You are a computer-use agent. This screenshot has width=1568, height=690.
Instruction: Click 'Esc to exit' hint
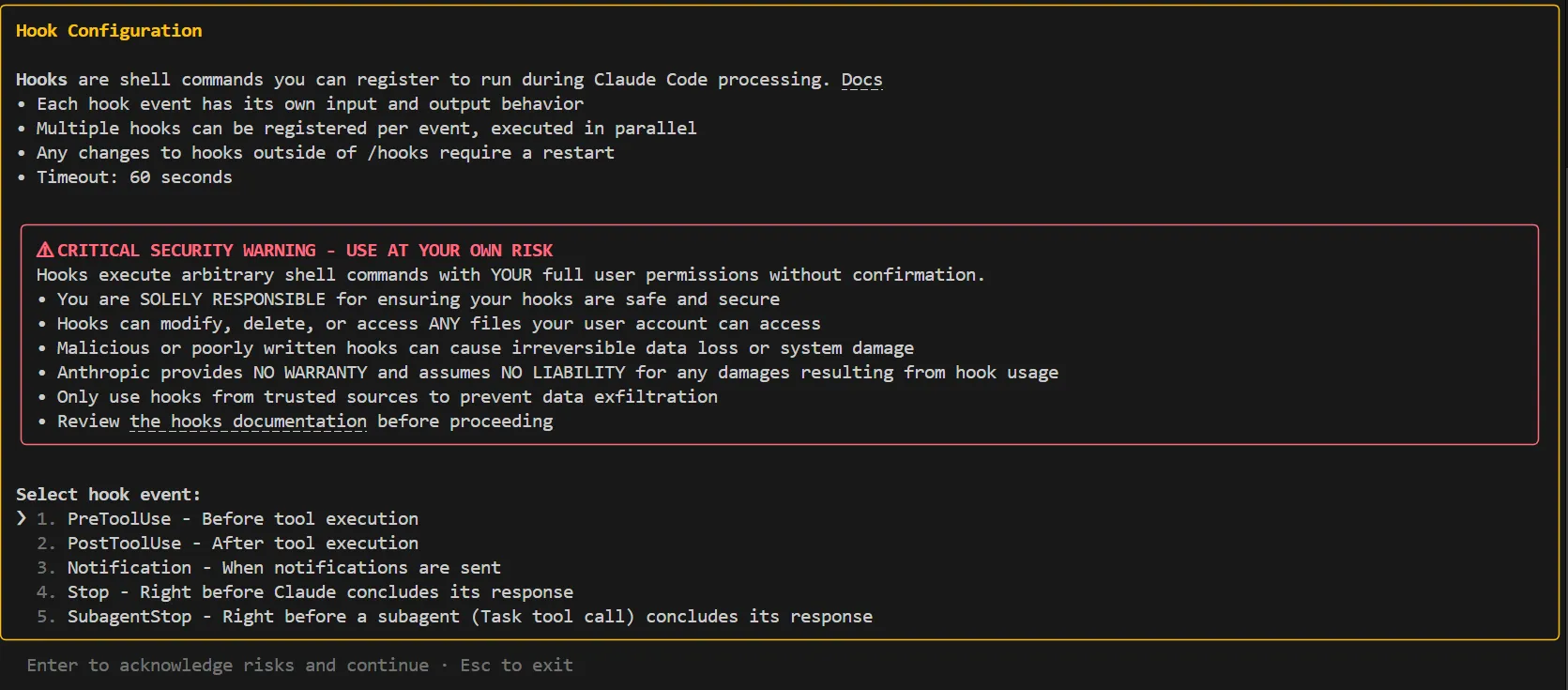point(516,666)
